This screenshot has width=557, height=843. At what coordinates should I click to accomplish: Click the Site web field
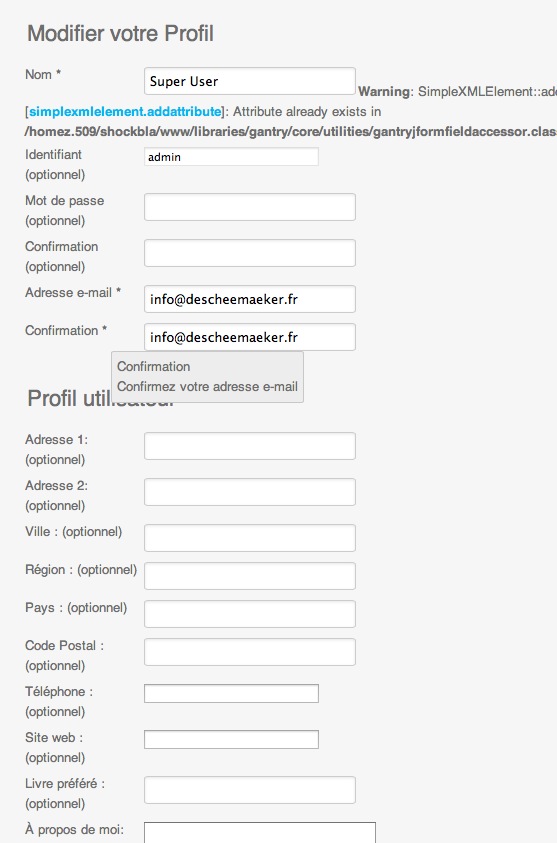point(231,739)
